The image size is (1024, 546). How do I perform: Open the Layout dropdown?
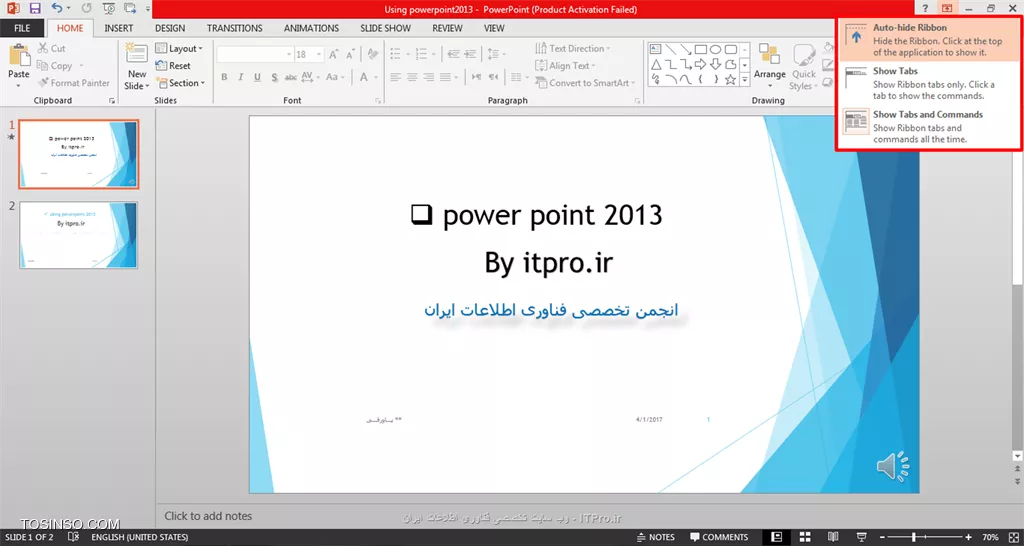(x=180, y=48)
